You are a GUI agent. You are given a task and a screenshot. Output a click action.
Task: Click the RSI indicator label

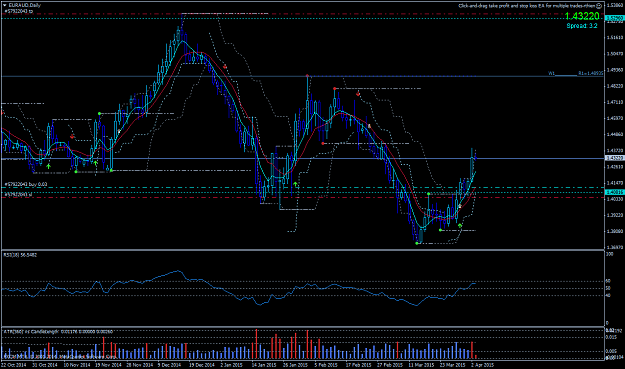20,255
